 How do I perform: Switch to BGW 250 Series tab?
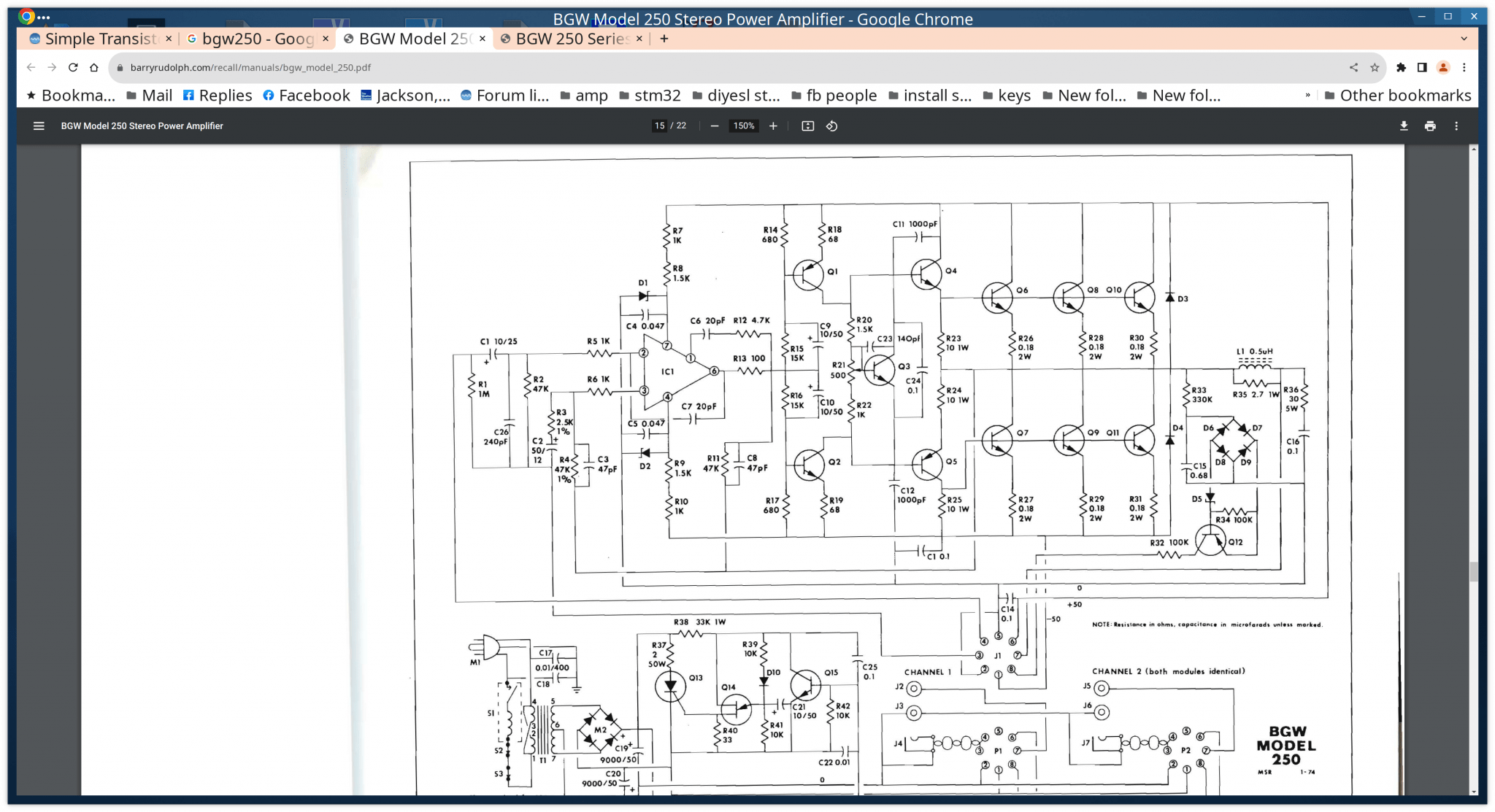tap(572, 39)
